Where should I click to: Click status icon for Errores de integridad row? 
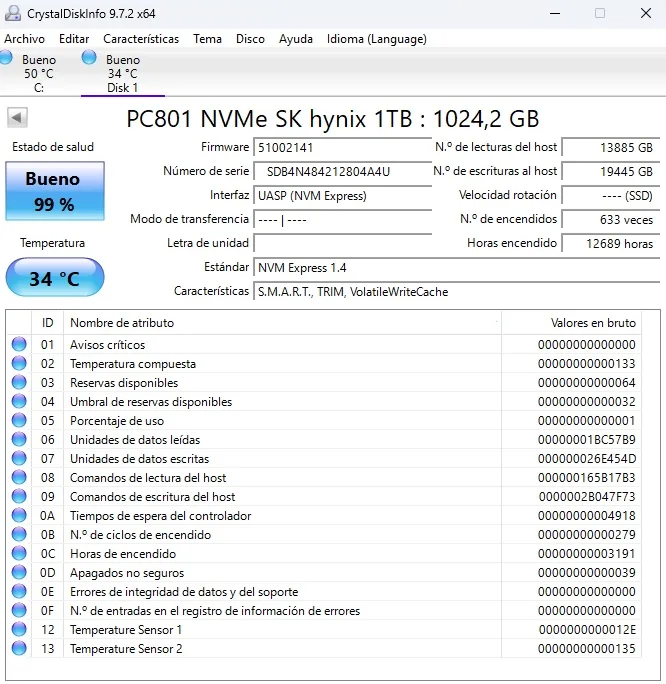tap(19, 591)
